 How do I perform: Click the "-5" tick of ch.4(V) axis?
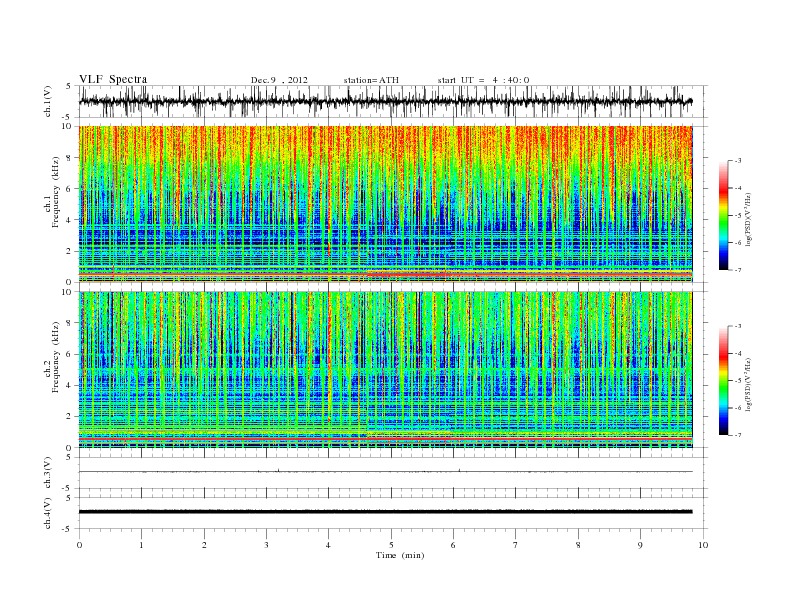click(x=68, y=529)
